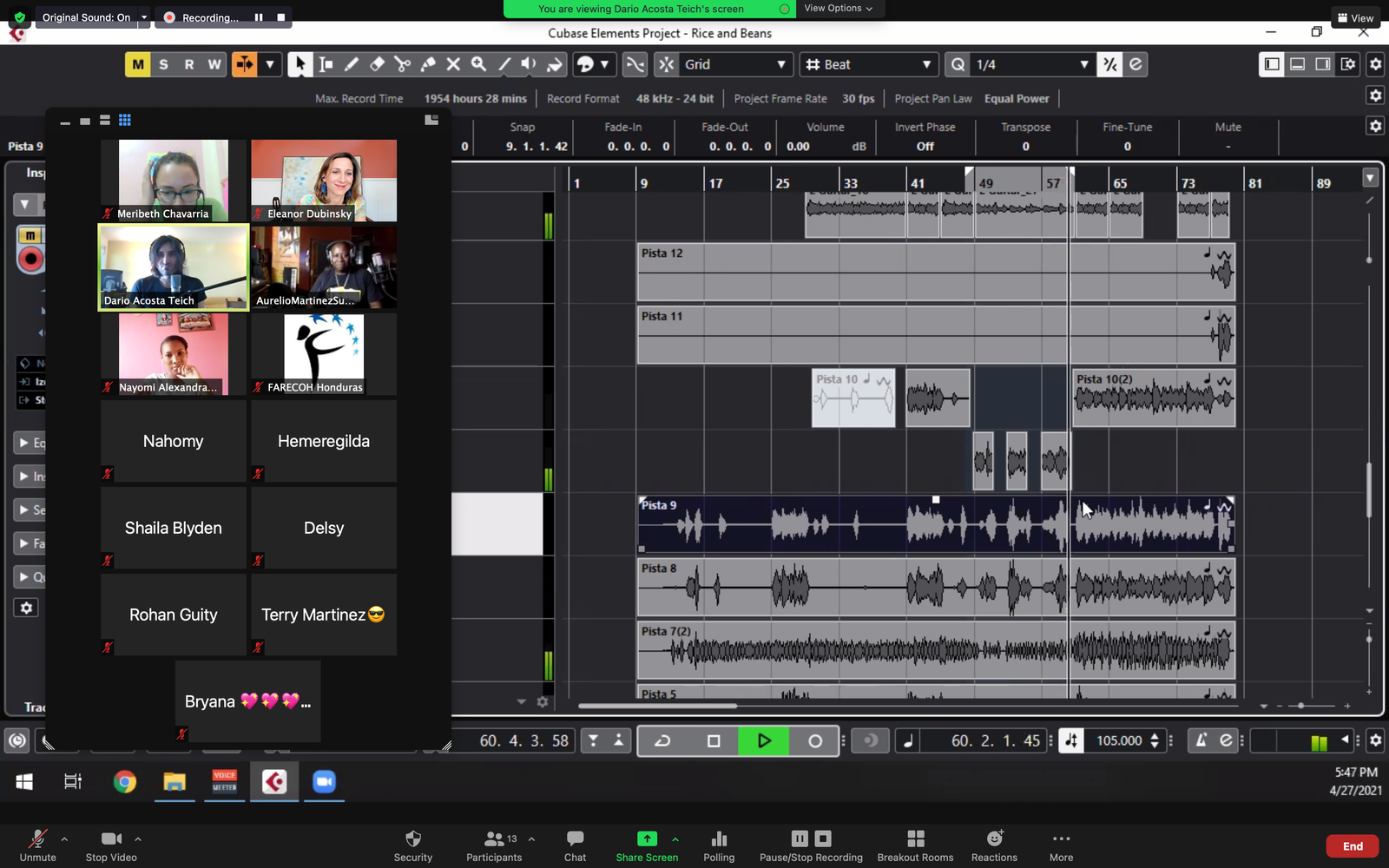1389x868 pixels.
Task: Open the Grid snap type dropdown
Action: pos(734,64)
